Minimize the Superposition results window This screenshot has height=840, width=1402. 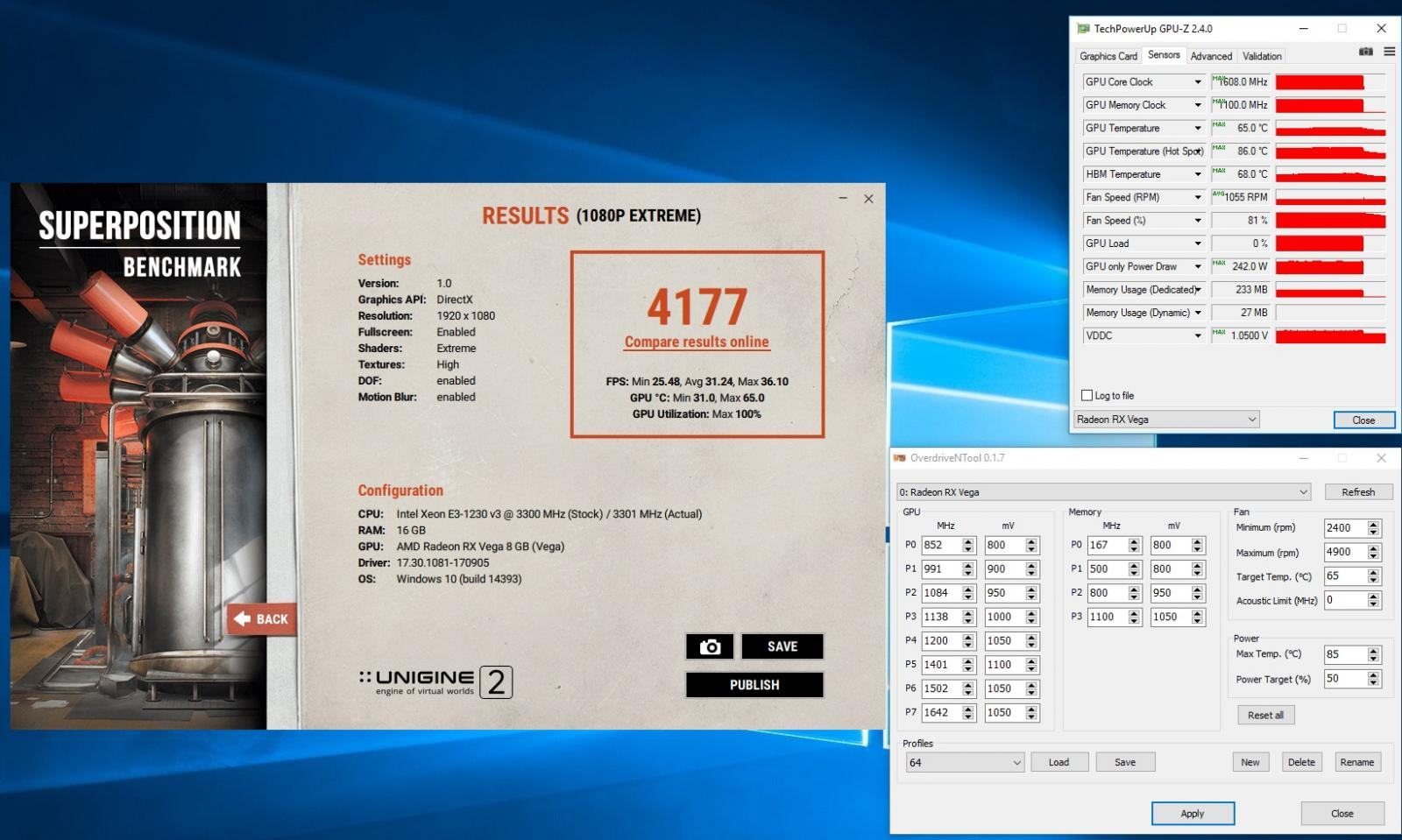[843, 199]
